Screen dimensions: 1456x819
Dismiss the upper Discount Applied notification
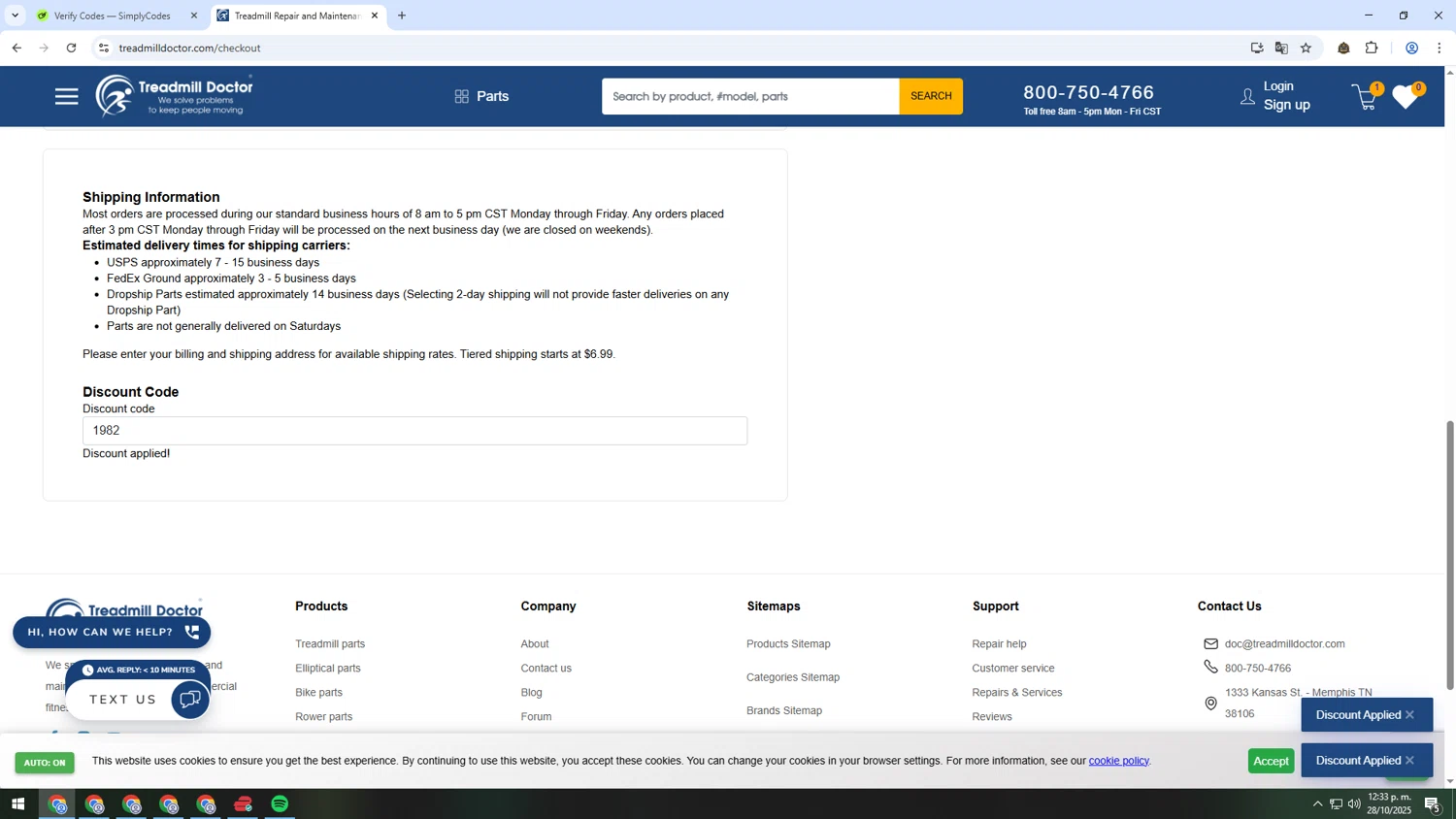point(1409,715)
